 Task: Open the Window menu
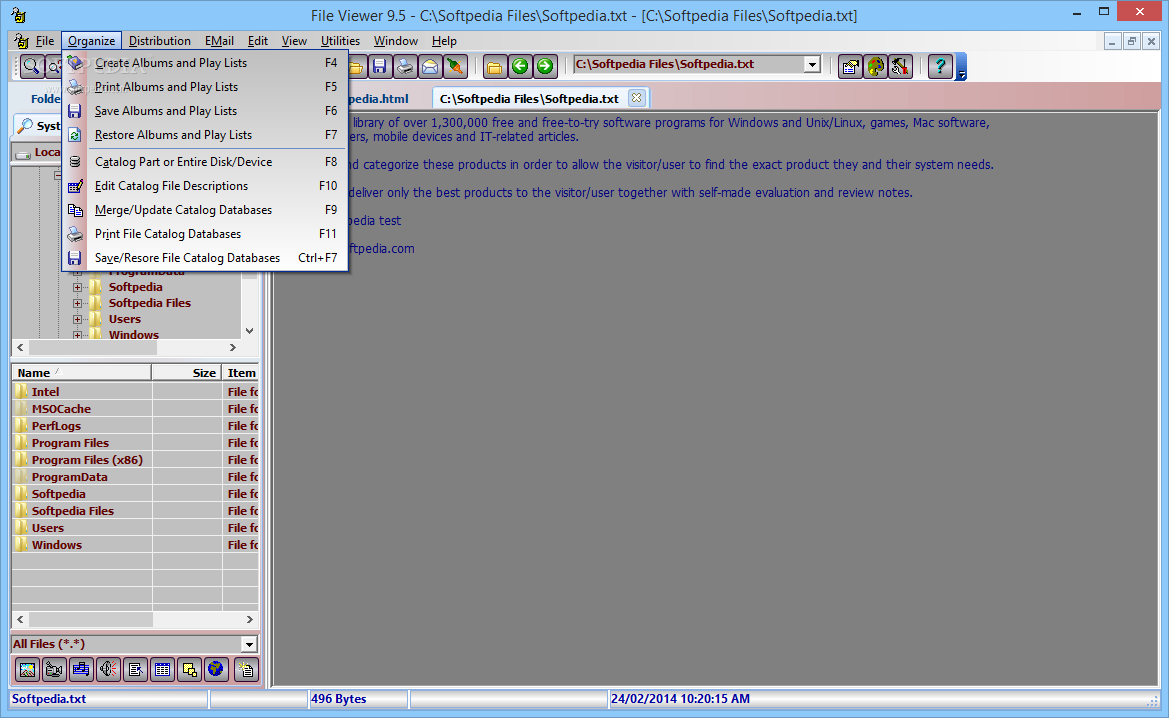pyautogui.click(x=395, y=41)
